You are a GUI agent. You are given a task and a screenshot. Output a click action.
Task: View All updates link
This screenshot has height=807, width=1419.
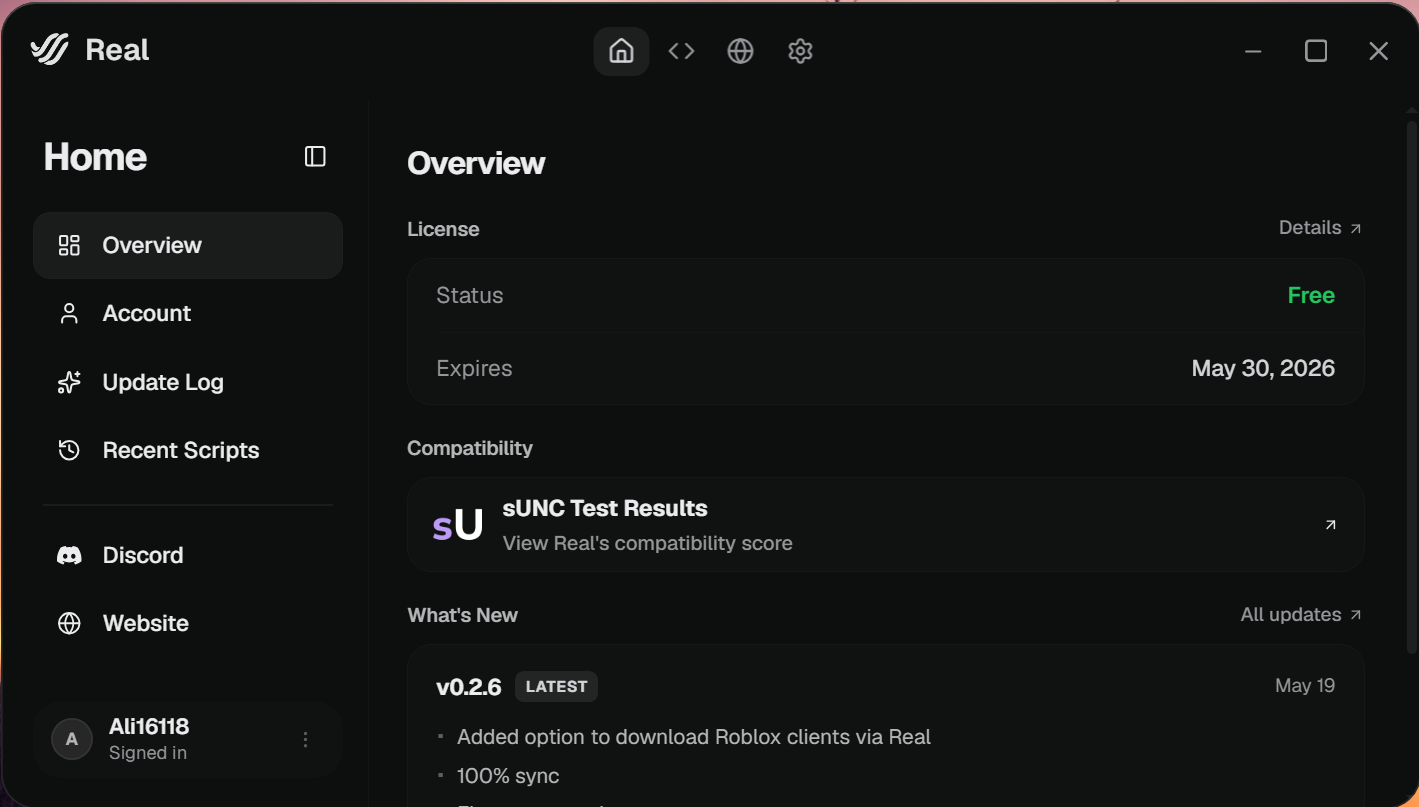(1301, 615)
